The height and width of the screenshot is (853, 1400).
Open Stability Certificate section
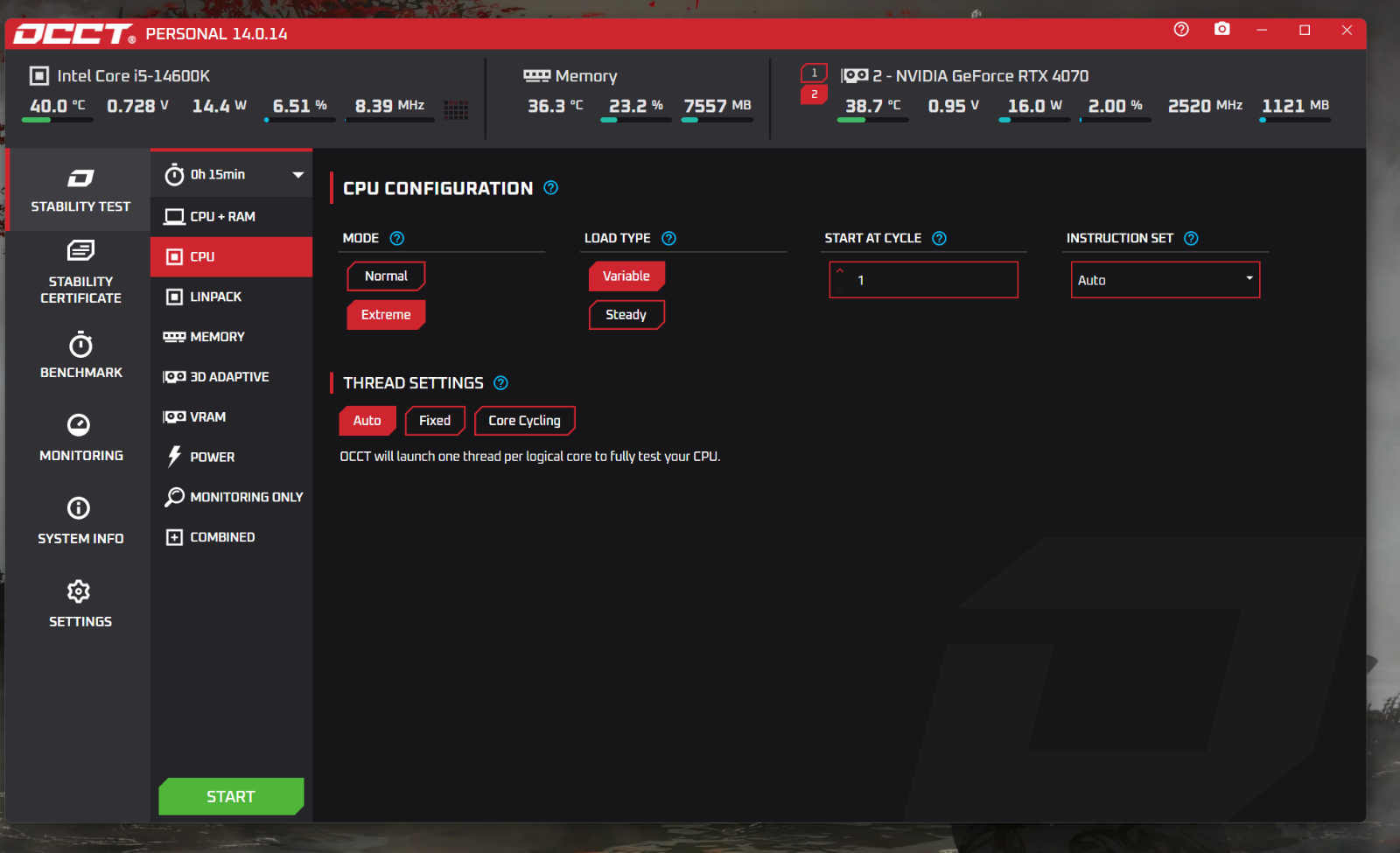80,272
